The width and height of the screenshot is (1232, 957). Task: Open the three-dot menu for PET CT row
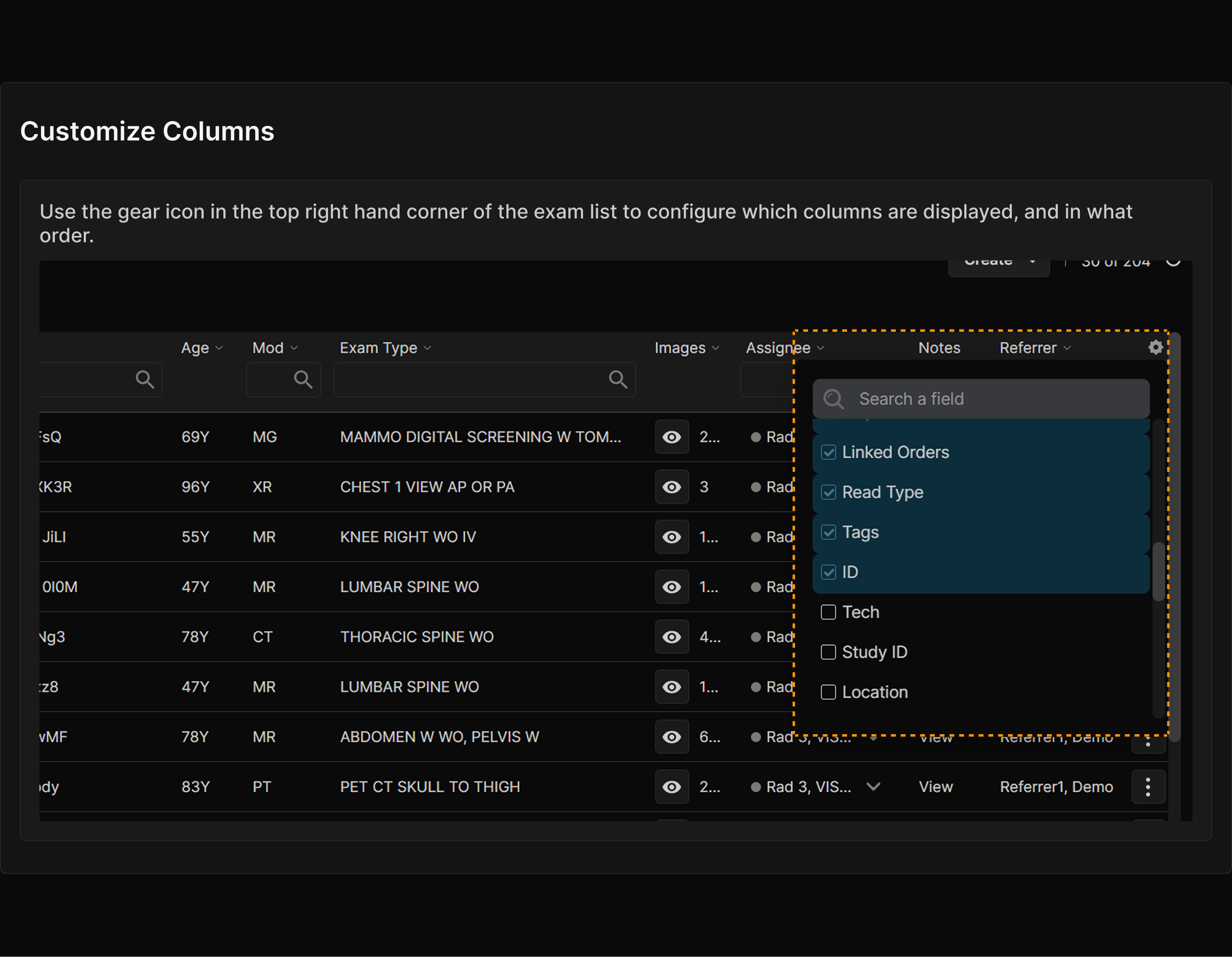(1148, 787)
